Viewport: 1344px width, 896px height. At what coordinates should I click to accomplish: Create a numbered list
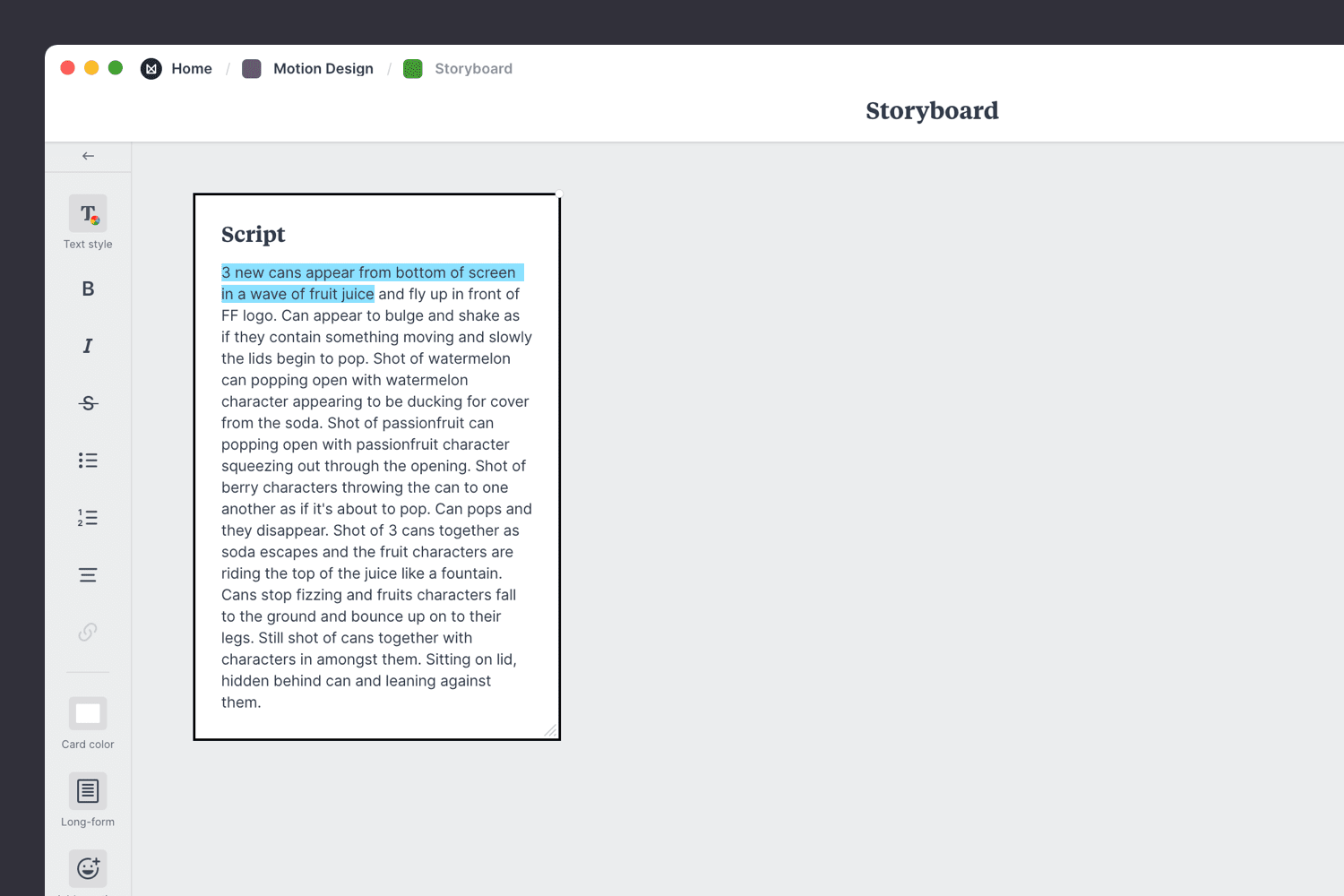pyautogui.click(x=87, y=517)
